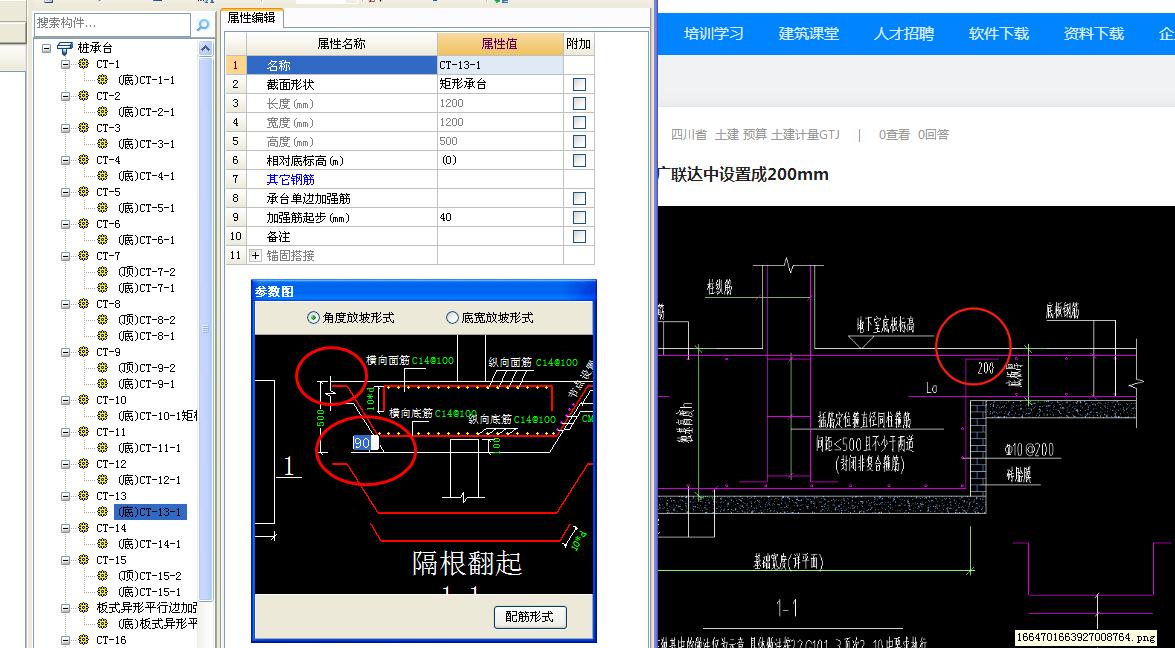Click the tree panel scroll-up arrow
This screenshot has height=648, width=1175.
coord(205,48)
